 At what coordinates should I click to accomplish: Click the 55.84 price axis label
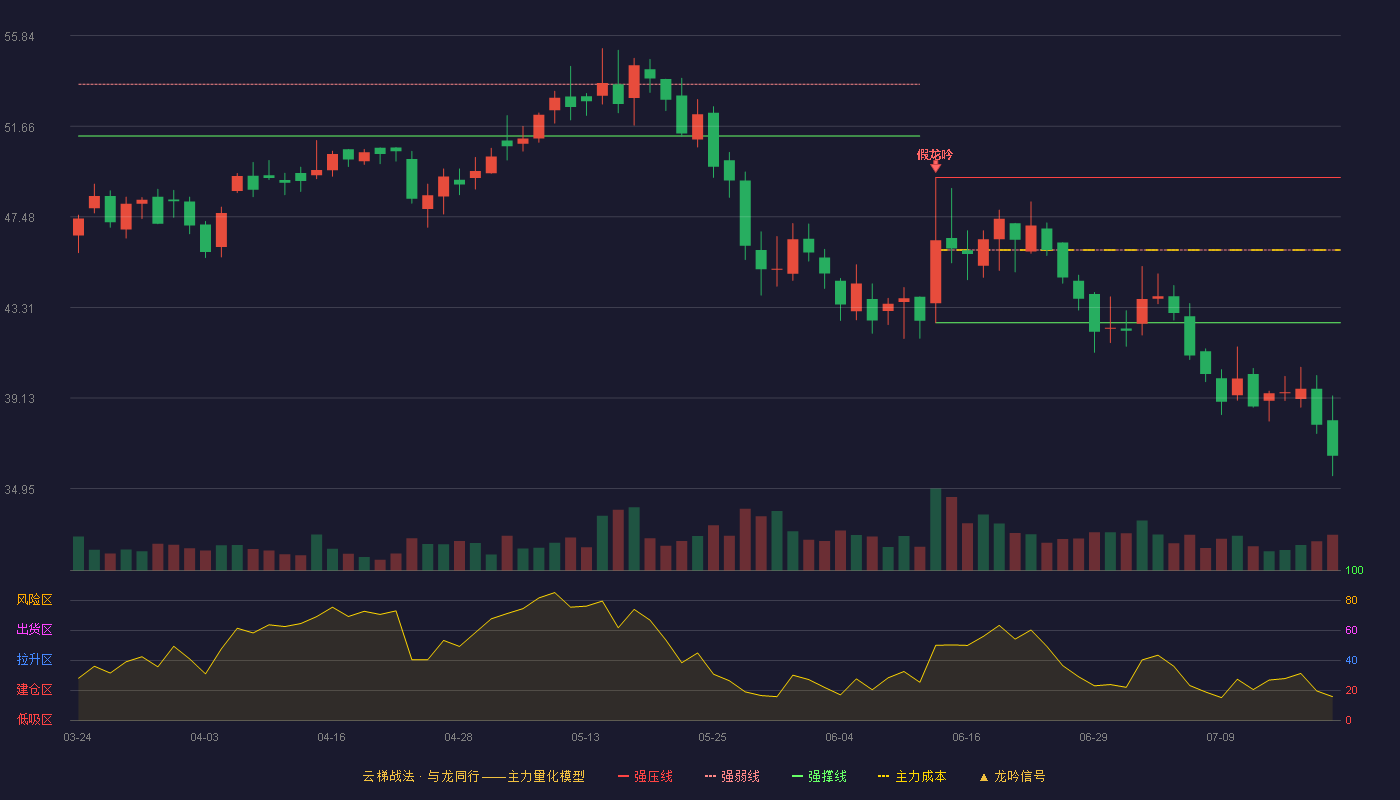pos(19,37)
